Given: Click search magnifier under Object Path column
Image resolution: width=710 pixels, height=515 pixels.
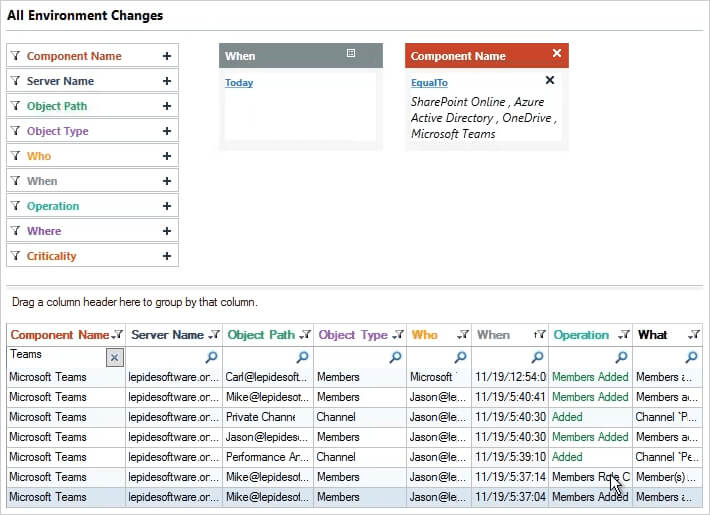Looking at the screenshot, I should [x=302, y=357].
